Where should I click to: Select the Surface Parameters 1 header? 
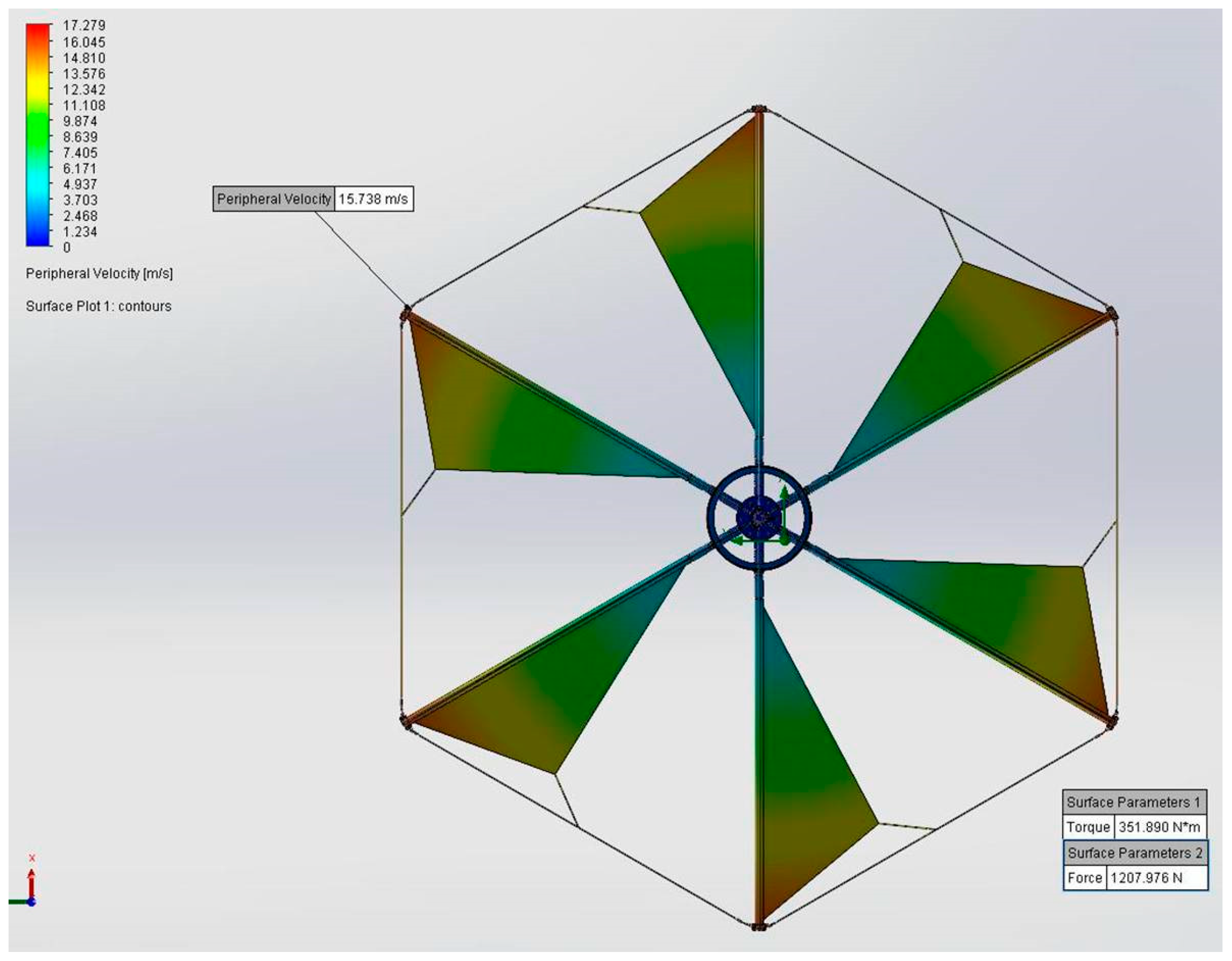1135,803
